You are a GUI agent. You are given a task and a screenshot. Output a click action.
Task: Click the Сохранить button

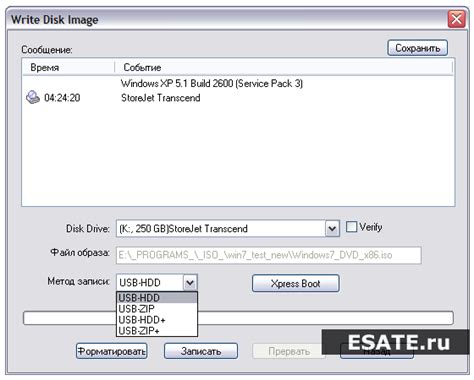tap(417, 48)
